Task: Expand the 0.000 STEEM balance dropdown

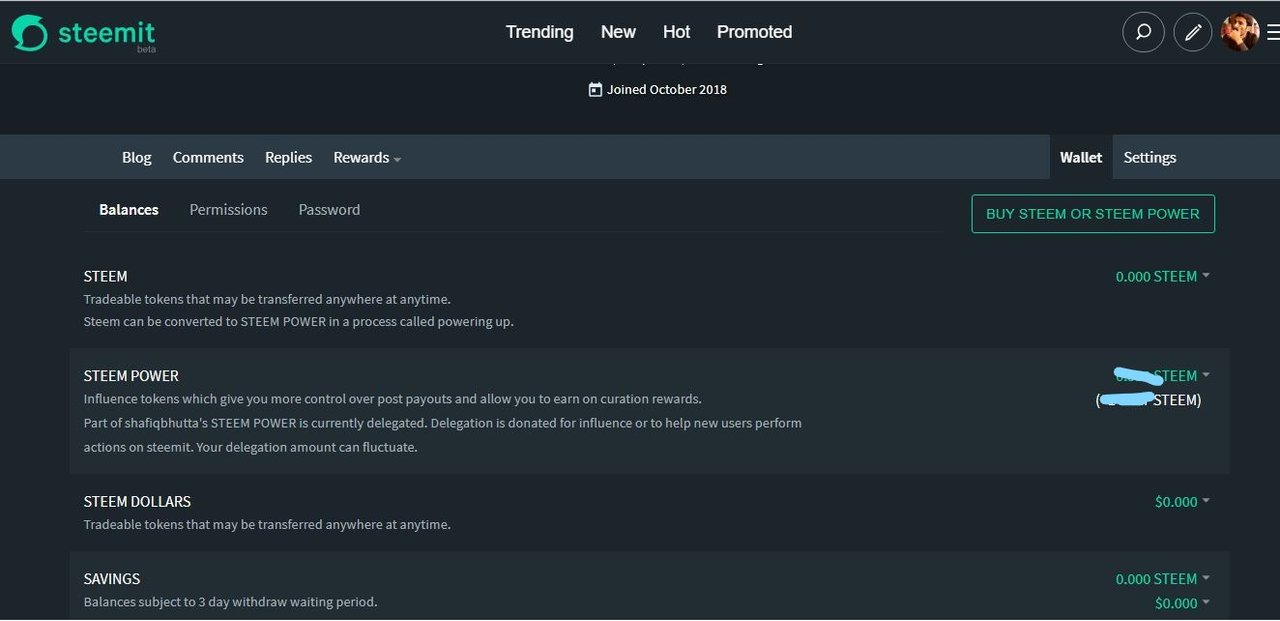Action: 1162,276
